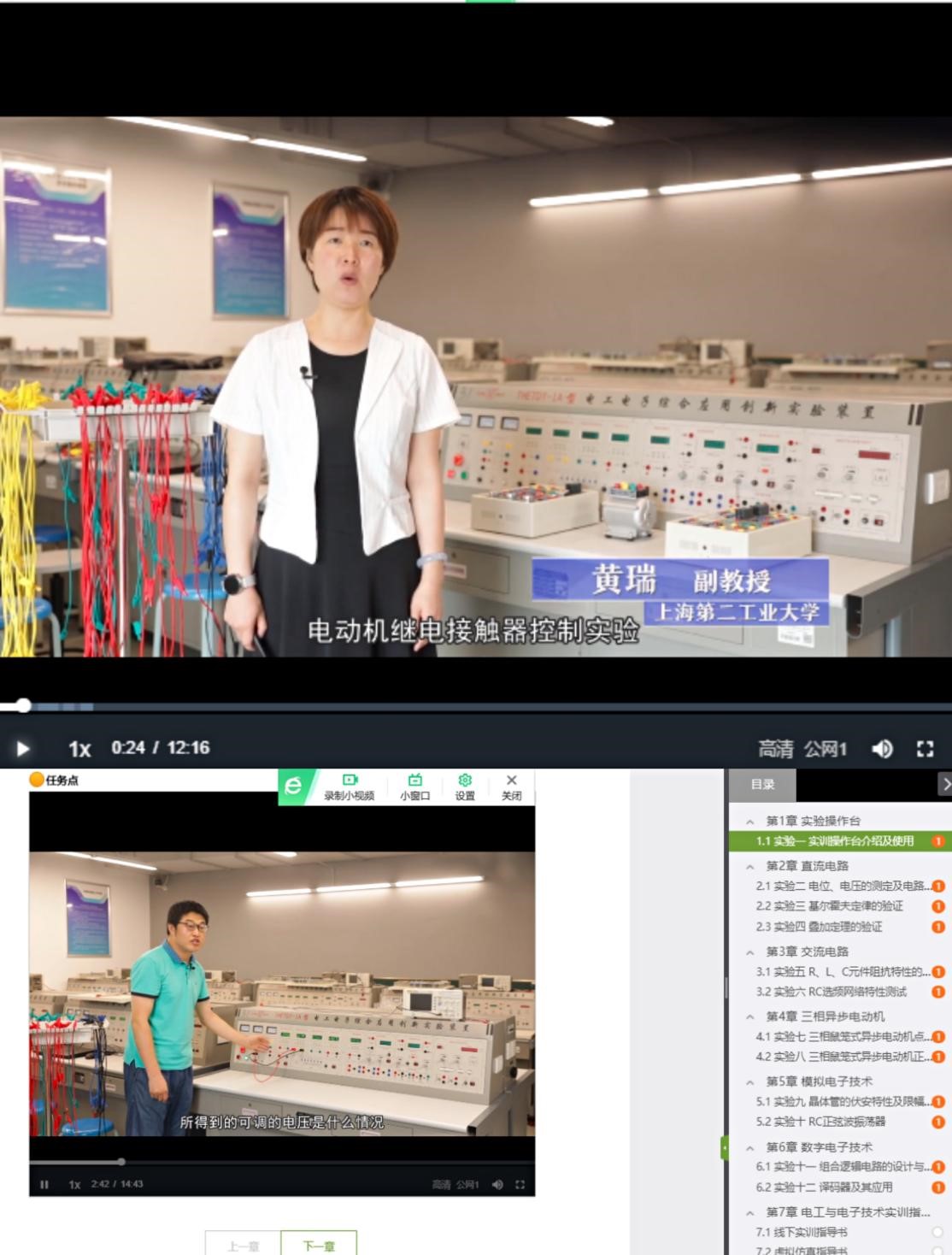Screen dimensions: 952x1255
Task: Open the 小窗口 mini window mode
Action: [x=415, y=786]
